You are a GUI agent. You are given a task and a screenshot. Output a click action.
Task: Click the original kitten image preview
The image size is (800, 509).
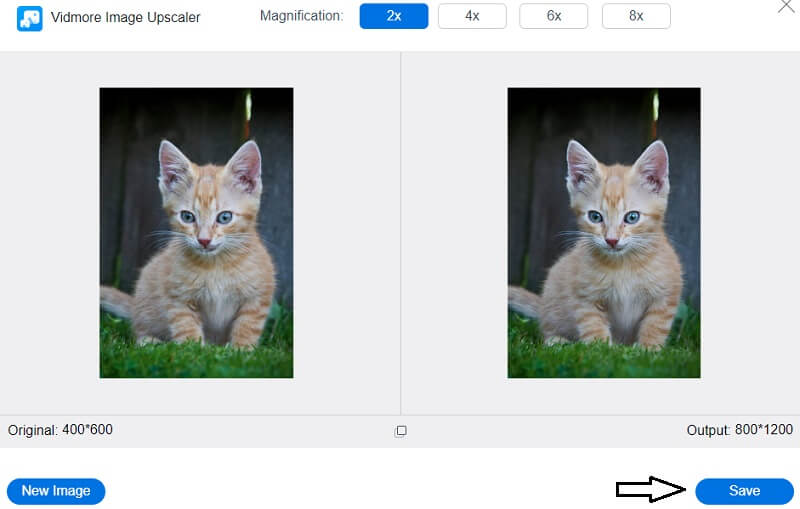[x=196, y=232]
